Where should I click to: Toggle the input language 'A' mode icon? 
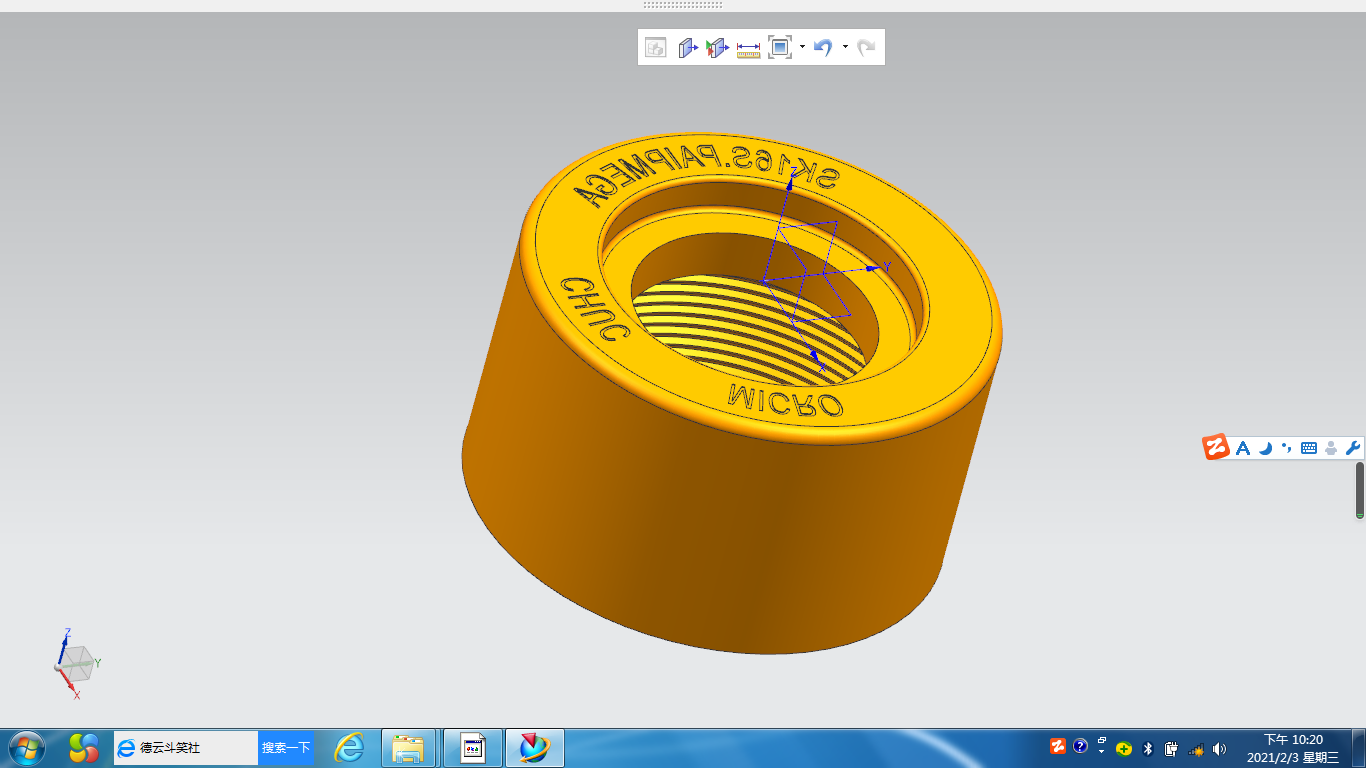pyautogui.click(x=1243, y=448)
